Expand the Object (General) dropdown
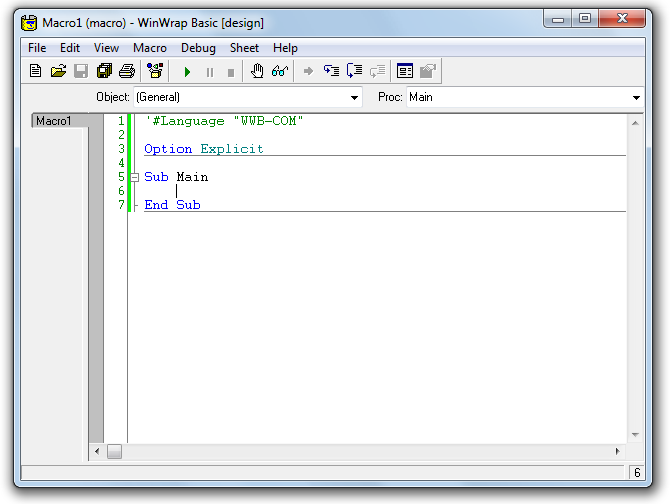The image size is (670, 504). pyautogui.click(x=354, y=97)
